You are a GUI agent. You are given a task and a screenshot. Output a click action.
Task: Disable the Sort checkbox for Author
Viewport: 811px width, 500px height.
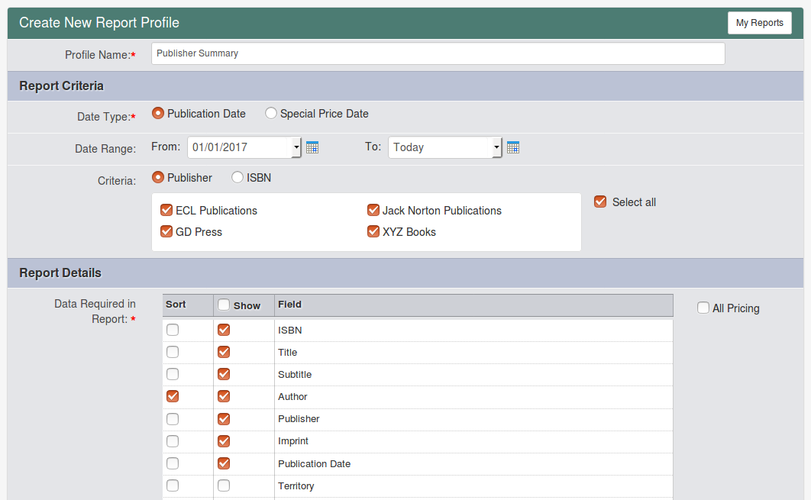click(x=173, y=397)
